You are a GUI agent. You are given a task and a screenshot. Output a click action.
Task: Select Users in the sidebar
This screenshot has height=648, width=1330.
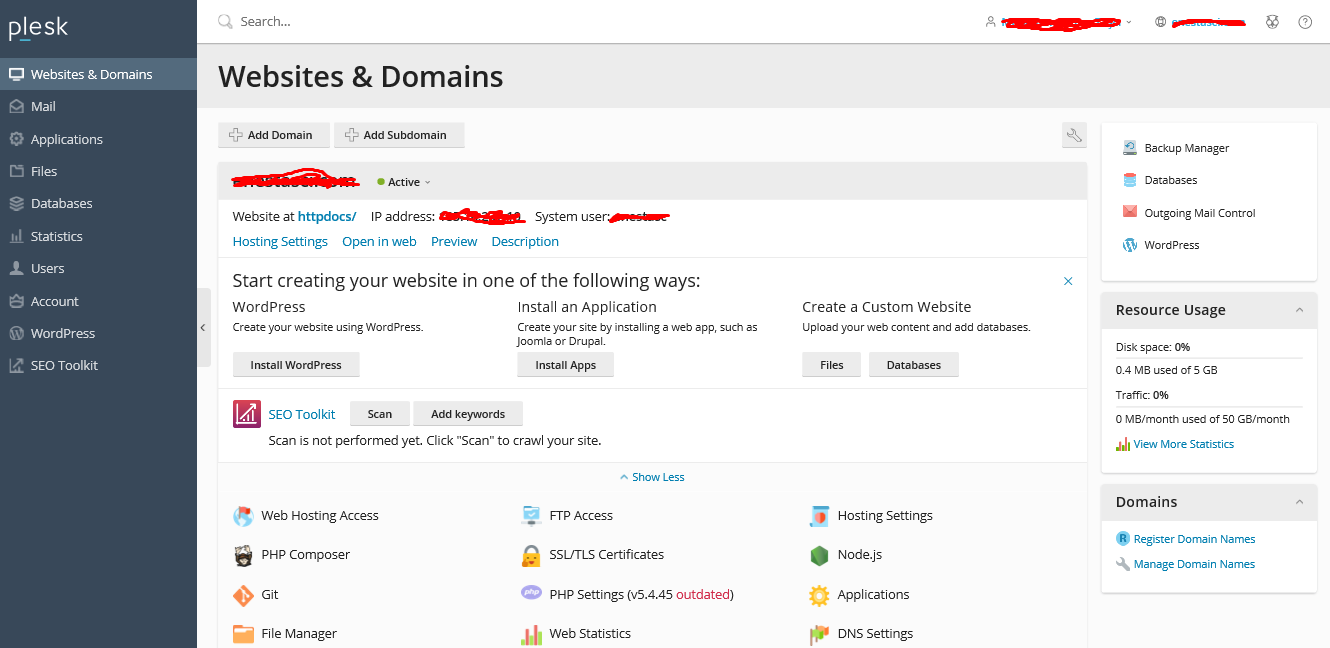98,268
